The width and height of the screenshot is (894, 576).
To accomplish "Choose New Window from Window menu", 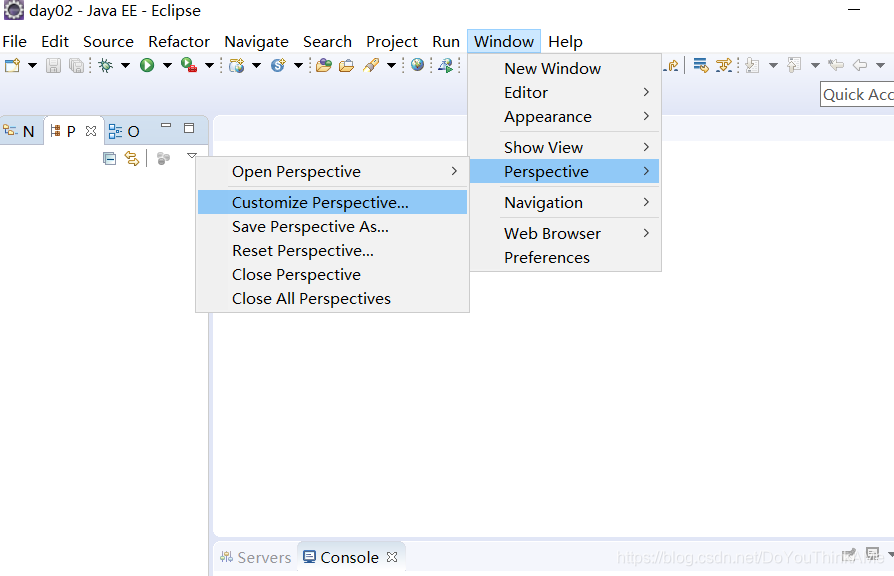I will [564, 68].
